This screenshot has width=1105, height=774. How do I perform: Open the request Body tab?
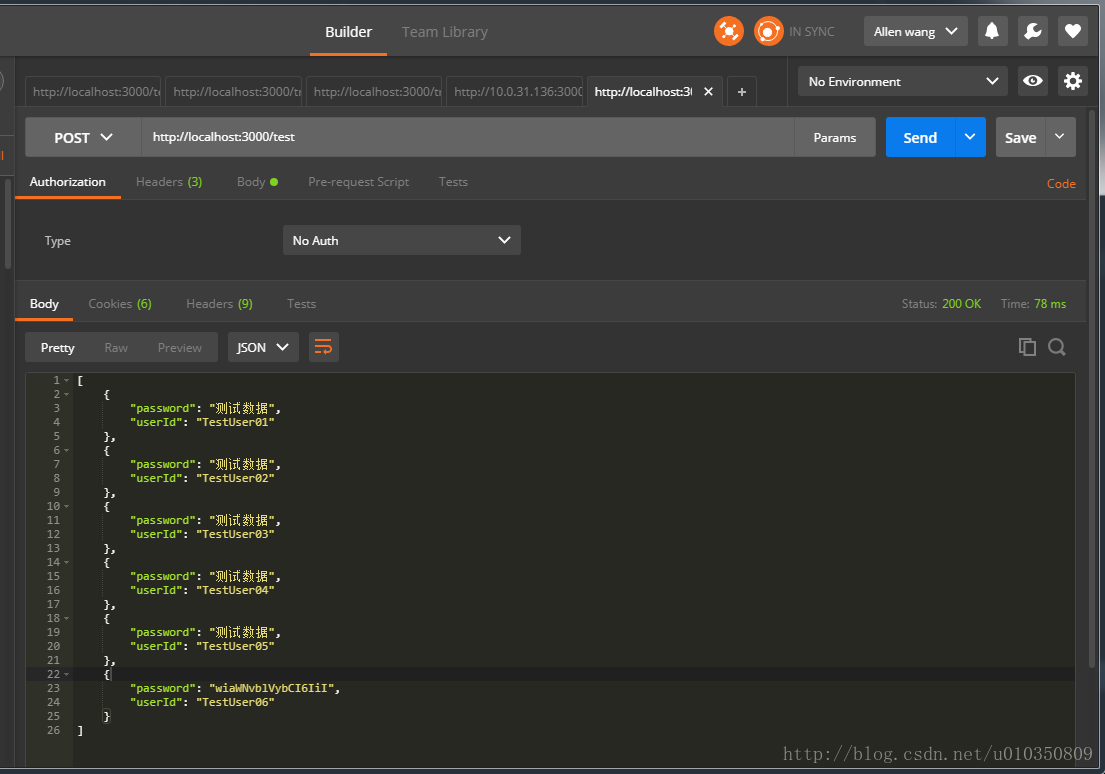(257, 182)
